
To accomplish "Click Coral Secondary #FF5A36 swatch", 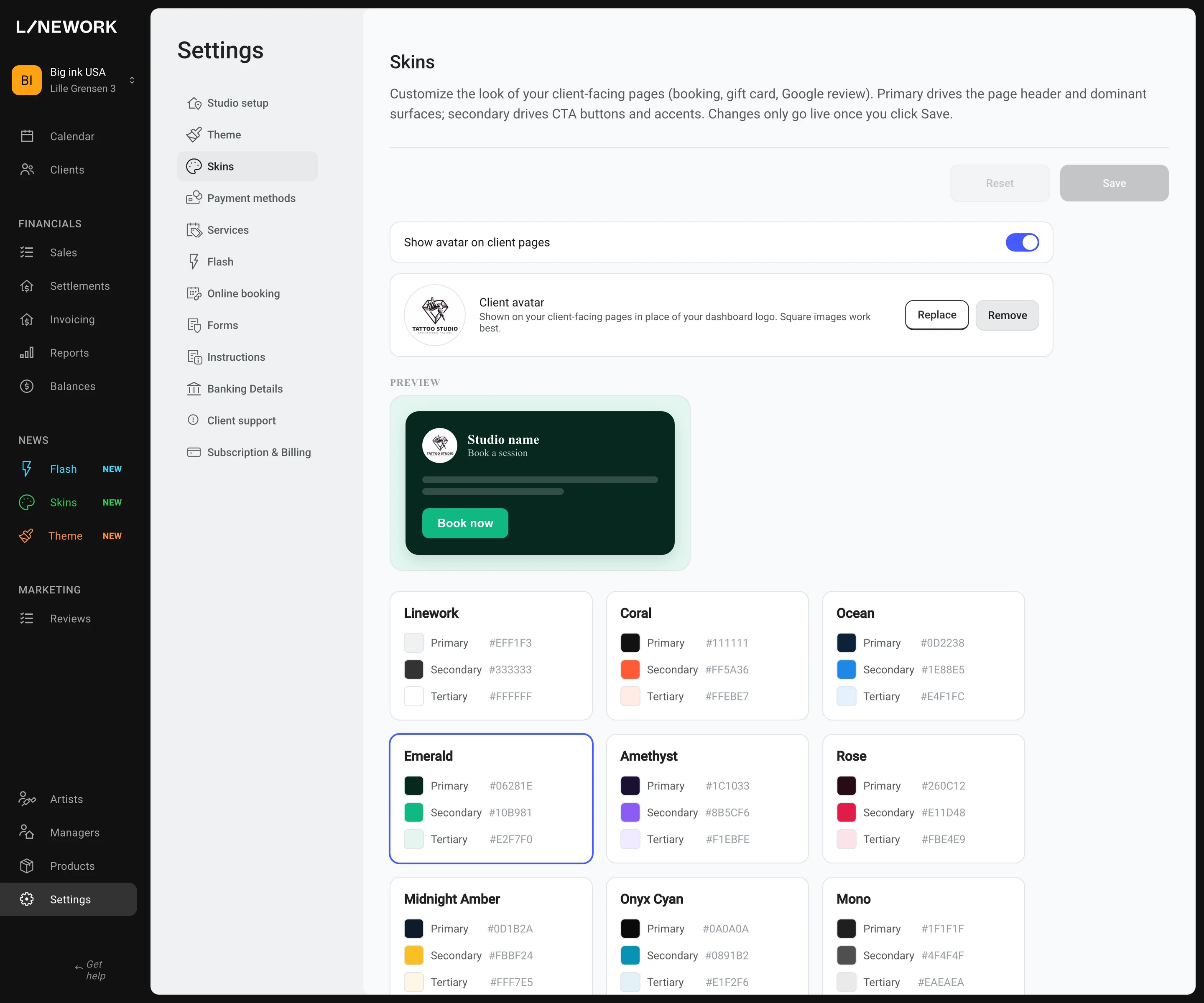I will [x=630, y=670].
